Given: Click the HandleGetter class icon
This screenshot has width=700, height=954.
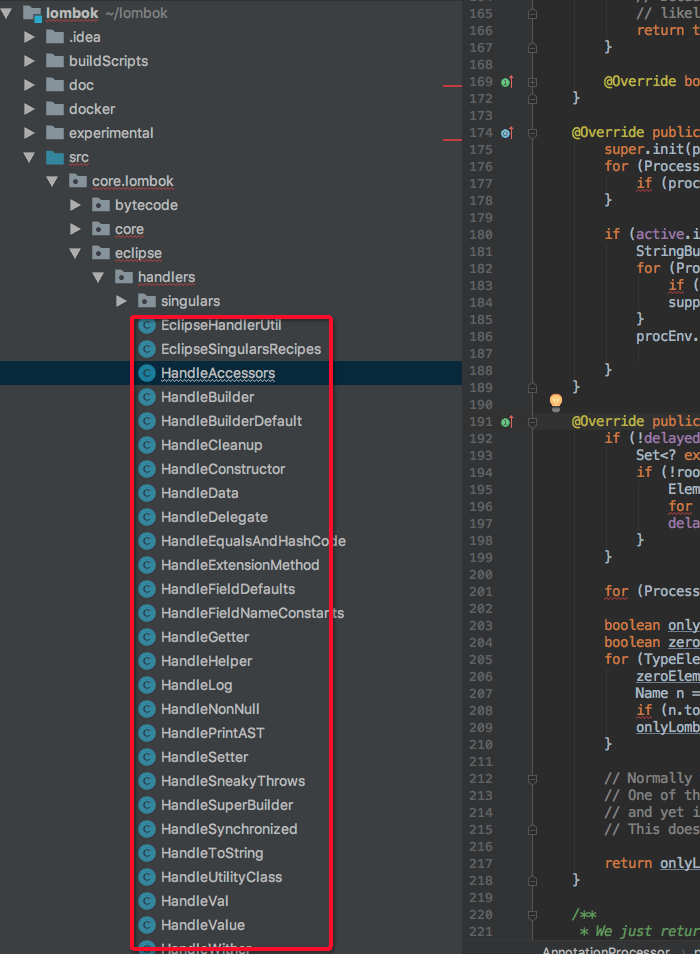Looking at the screenshot, I should tap(147, 637).
